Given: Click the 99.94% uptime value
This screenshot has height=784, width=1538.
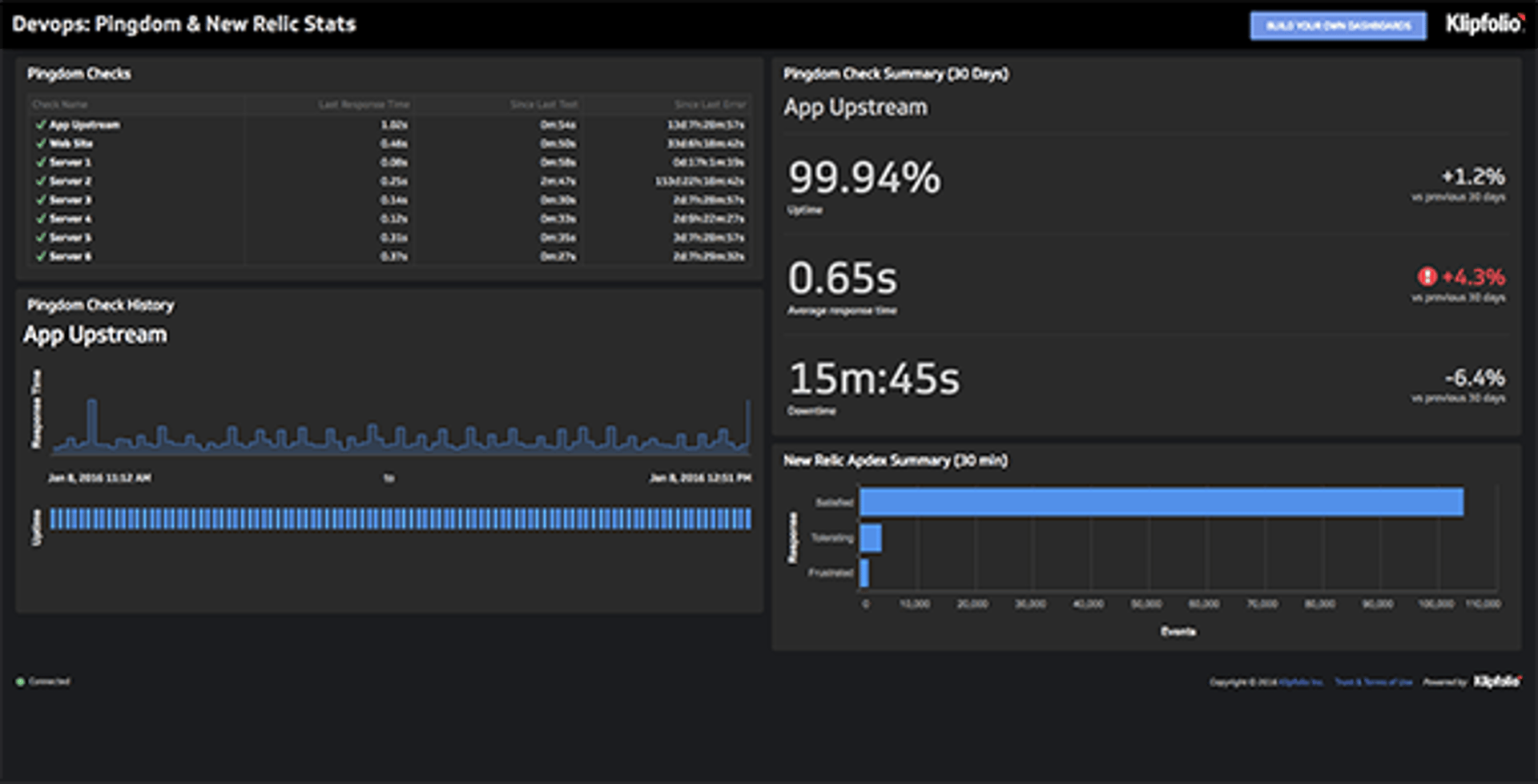Looking at the screenshot, I should [x=864, y=178].
